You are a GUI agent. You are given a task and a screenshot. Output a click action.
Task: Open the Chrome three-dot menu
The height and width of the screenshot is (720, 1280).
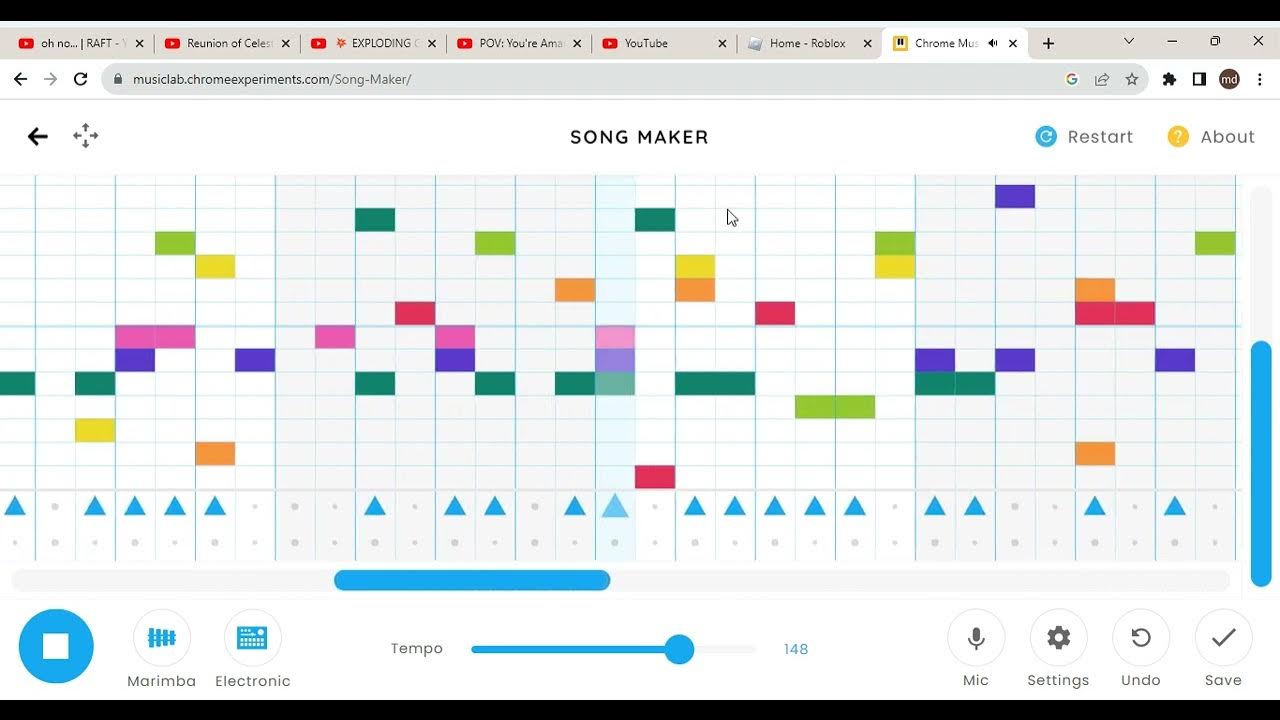(1260, 79)
